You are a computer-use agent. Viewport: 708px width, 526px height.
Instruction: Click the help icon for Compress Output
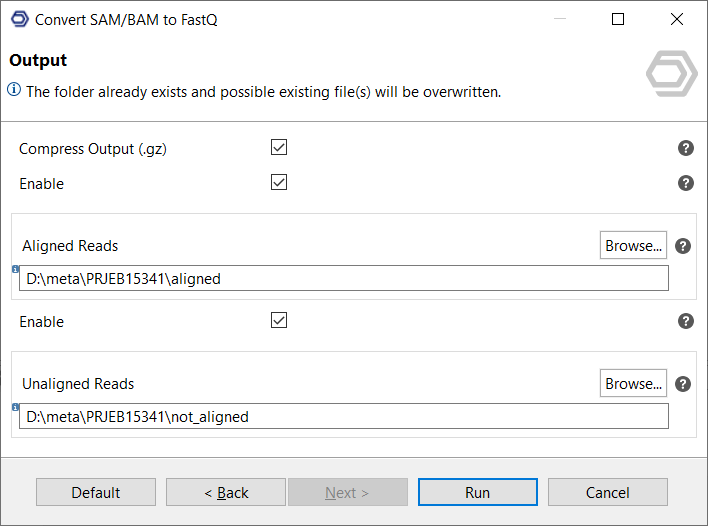pos(686,148)
